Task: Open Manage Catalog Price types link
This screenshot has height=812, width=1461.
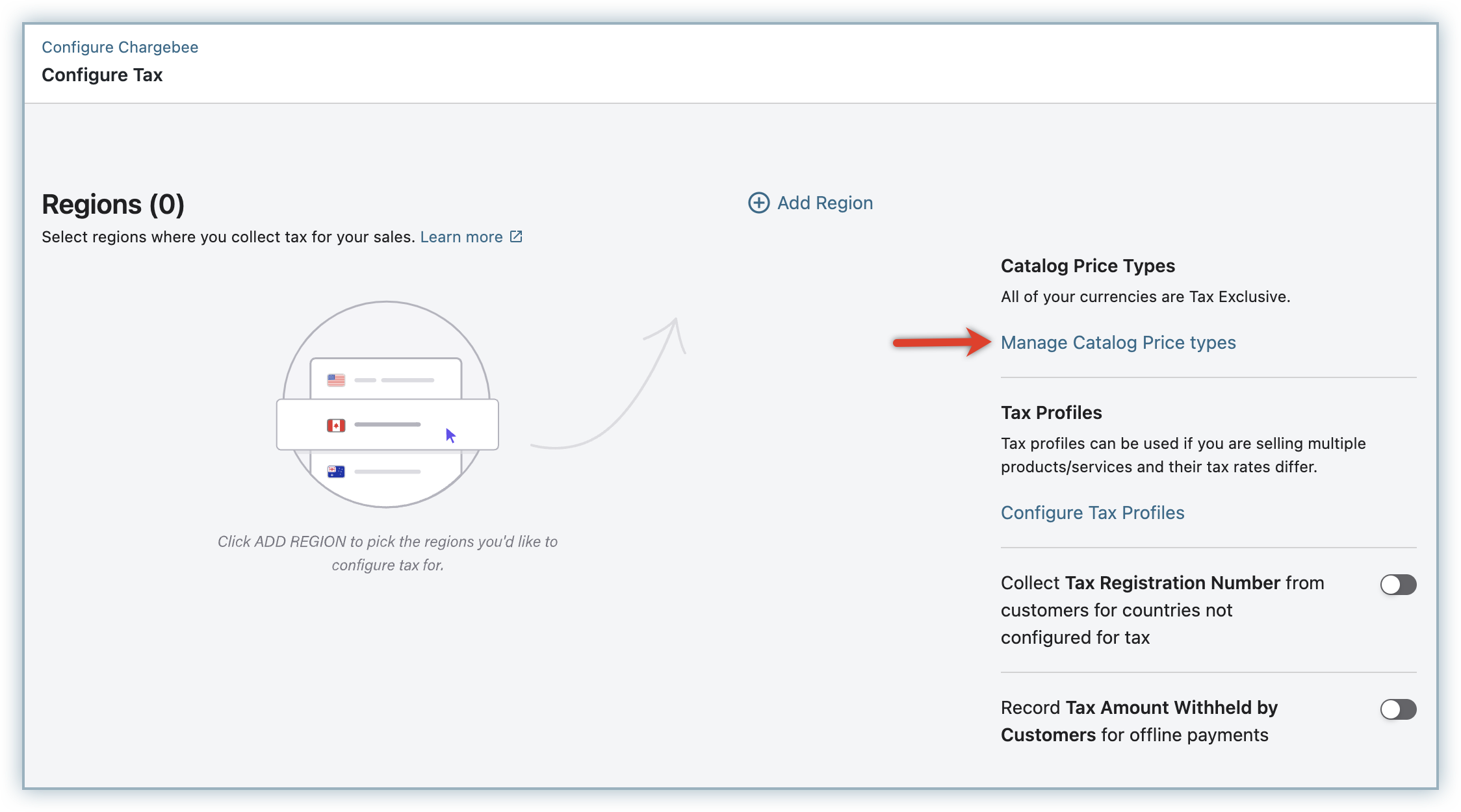Action: tap(1118, 342)
